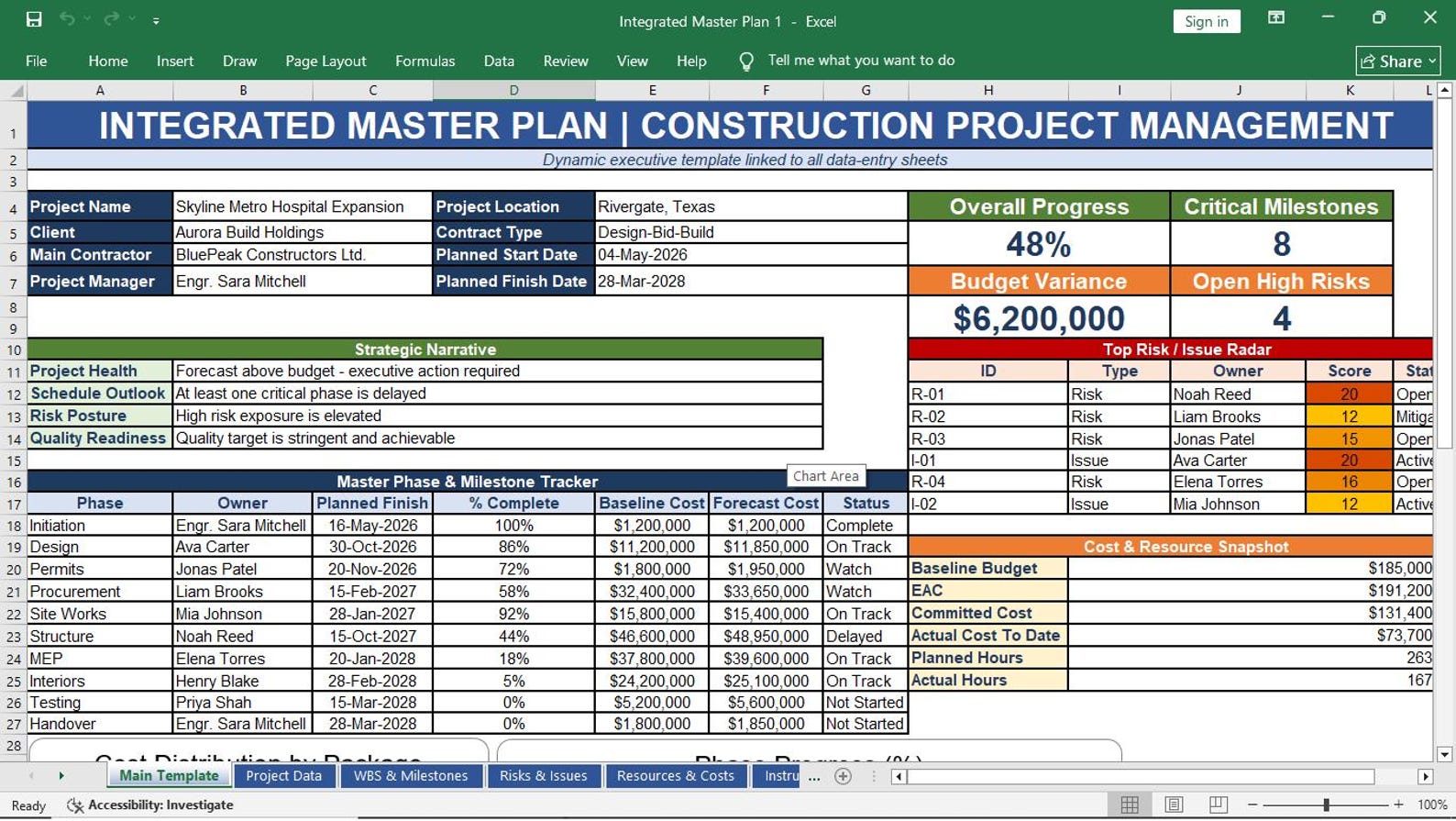Click the next sheet navigation arrow
Viewport: 1456px width, 821px height.
(61, 776)
